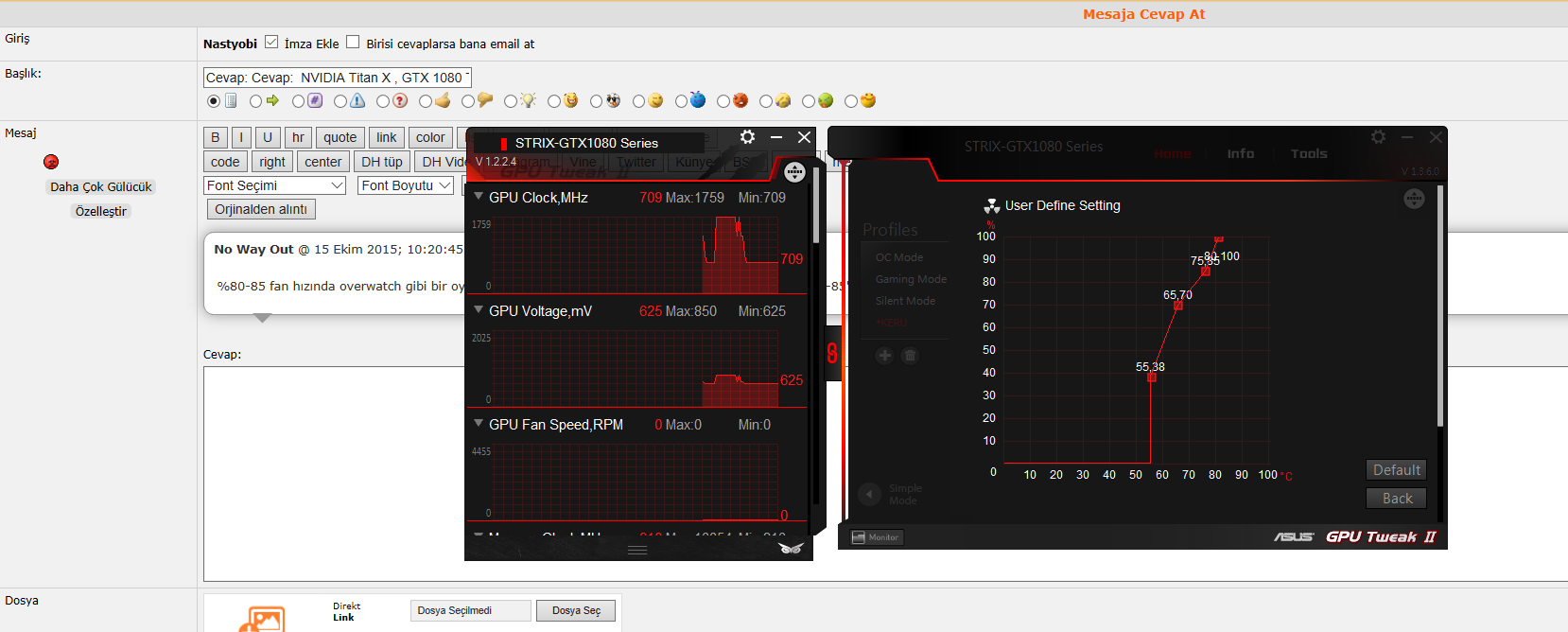Image resolution: width=1568 pixels, height=632 pixels.
Task: Click the fan curve point labeled 65,70
Action: 1178,306
